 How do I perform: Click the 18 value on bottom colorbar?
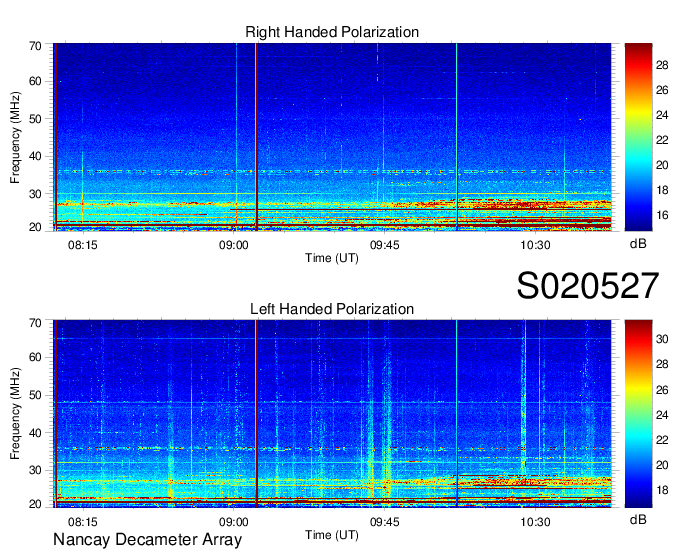(x=662, y=490)
